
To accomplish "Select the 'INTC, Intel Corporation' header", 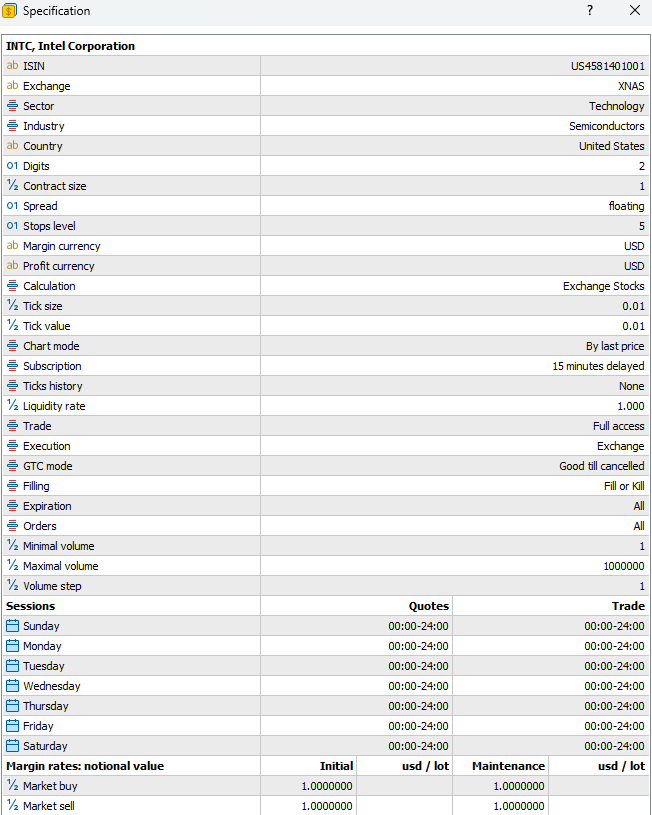I will (70, 46).
